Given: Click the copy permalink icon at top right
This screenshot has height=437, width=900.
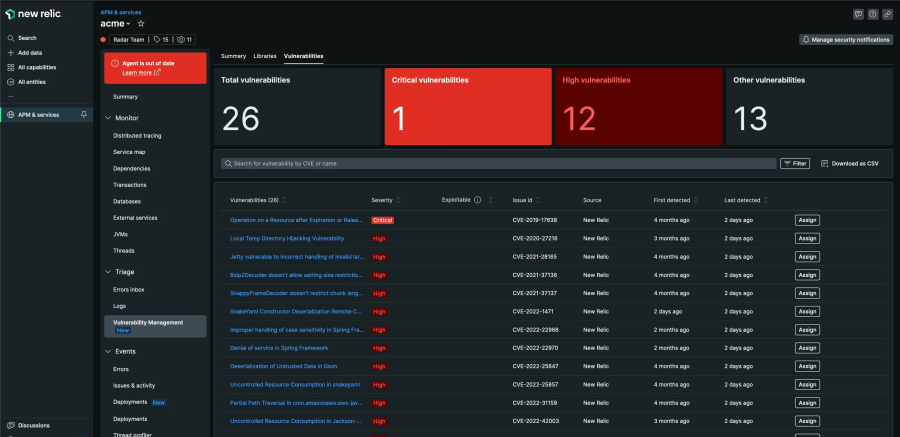Looking at the screenshot, I should click(887, 14).
